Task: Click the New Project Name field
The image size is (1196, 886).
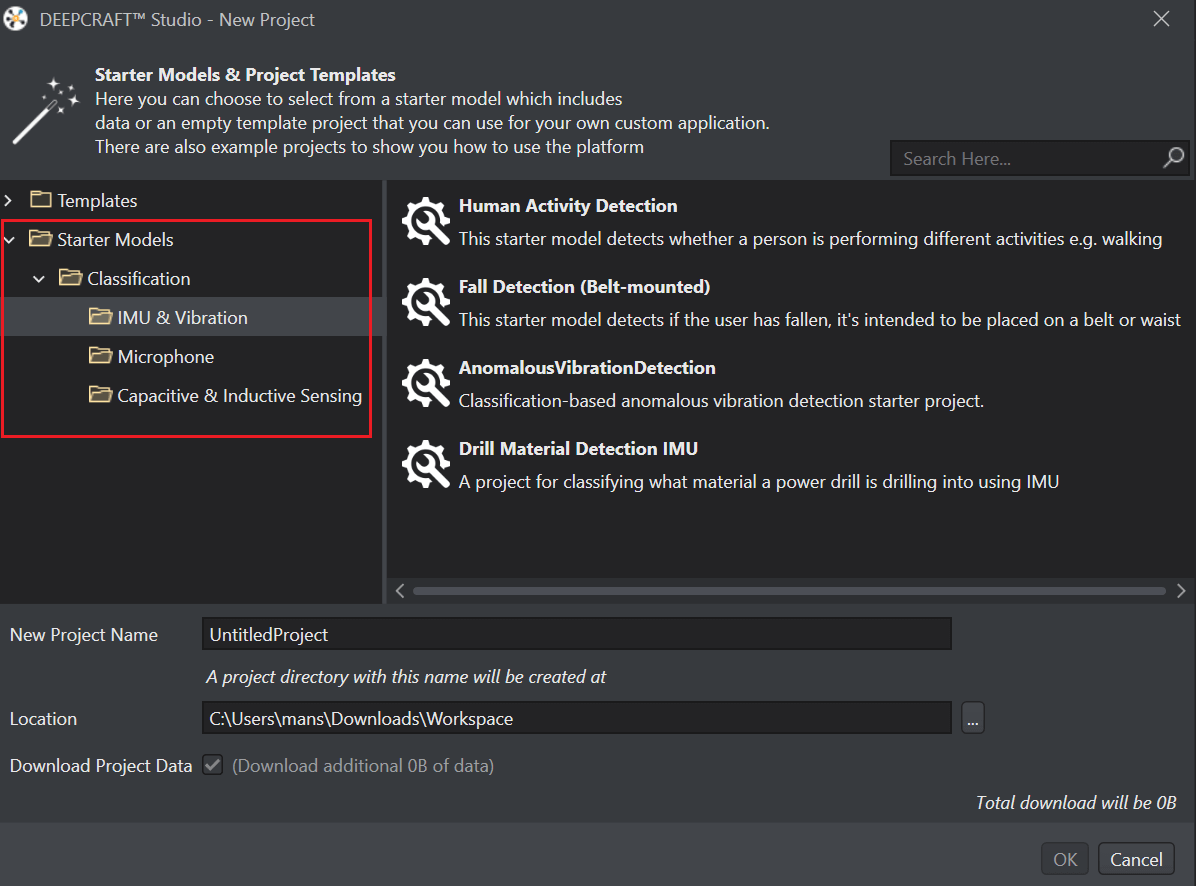Action: click(575, 634)
